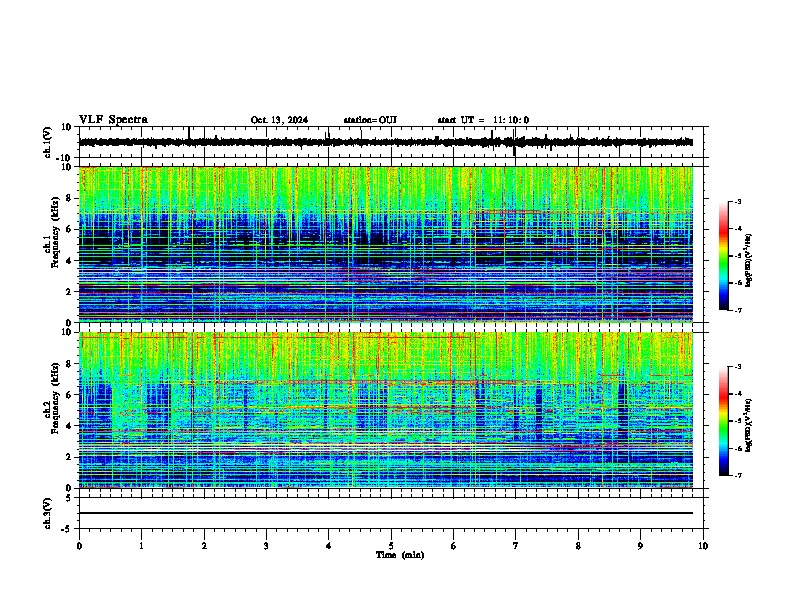Click the "ch.3(V)" axis label
792x612 pixels.
click(x=48, y=513)
